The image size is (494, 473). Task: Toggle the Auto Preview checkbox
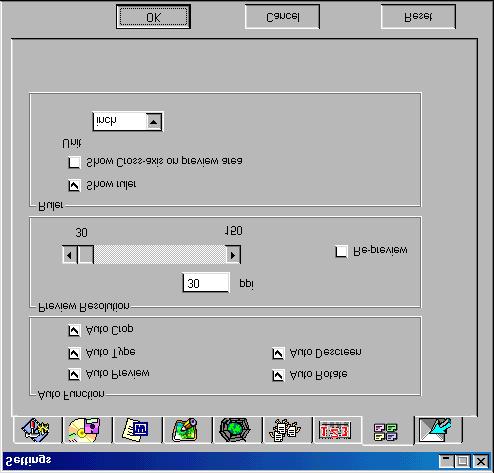[x=74, y=375]
